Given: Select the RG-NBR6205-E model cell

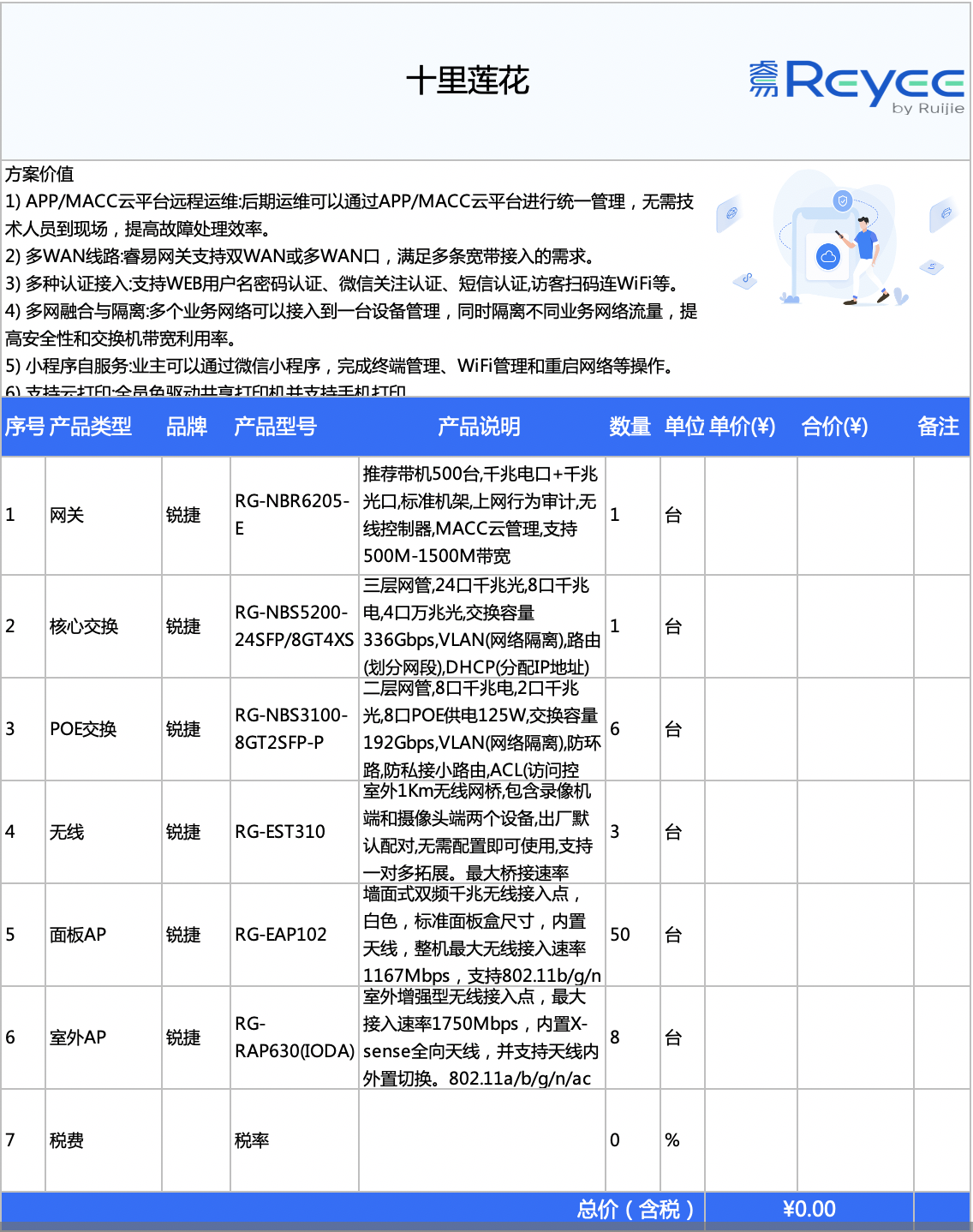Looking at the screenshot, I should click(295, 515).
